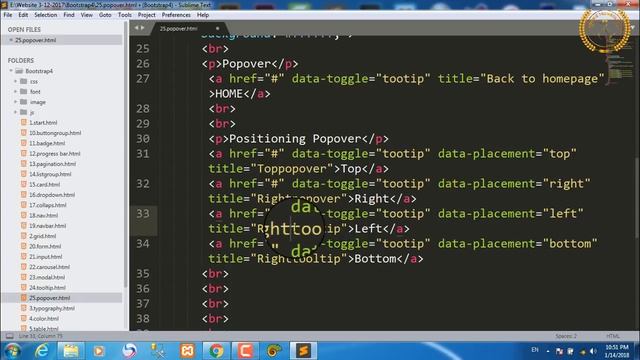Image resolution: width=640 pixels, height=360 pixels.
Task: Open the Goto menu
Action: point(105,15)
